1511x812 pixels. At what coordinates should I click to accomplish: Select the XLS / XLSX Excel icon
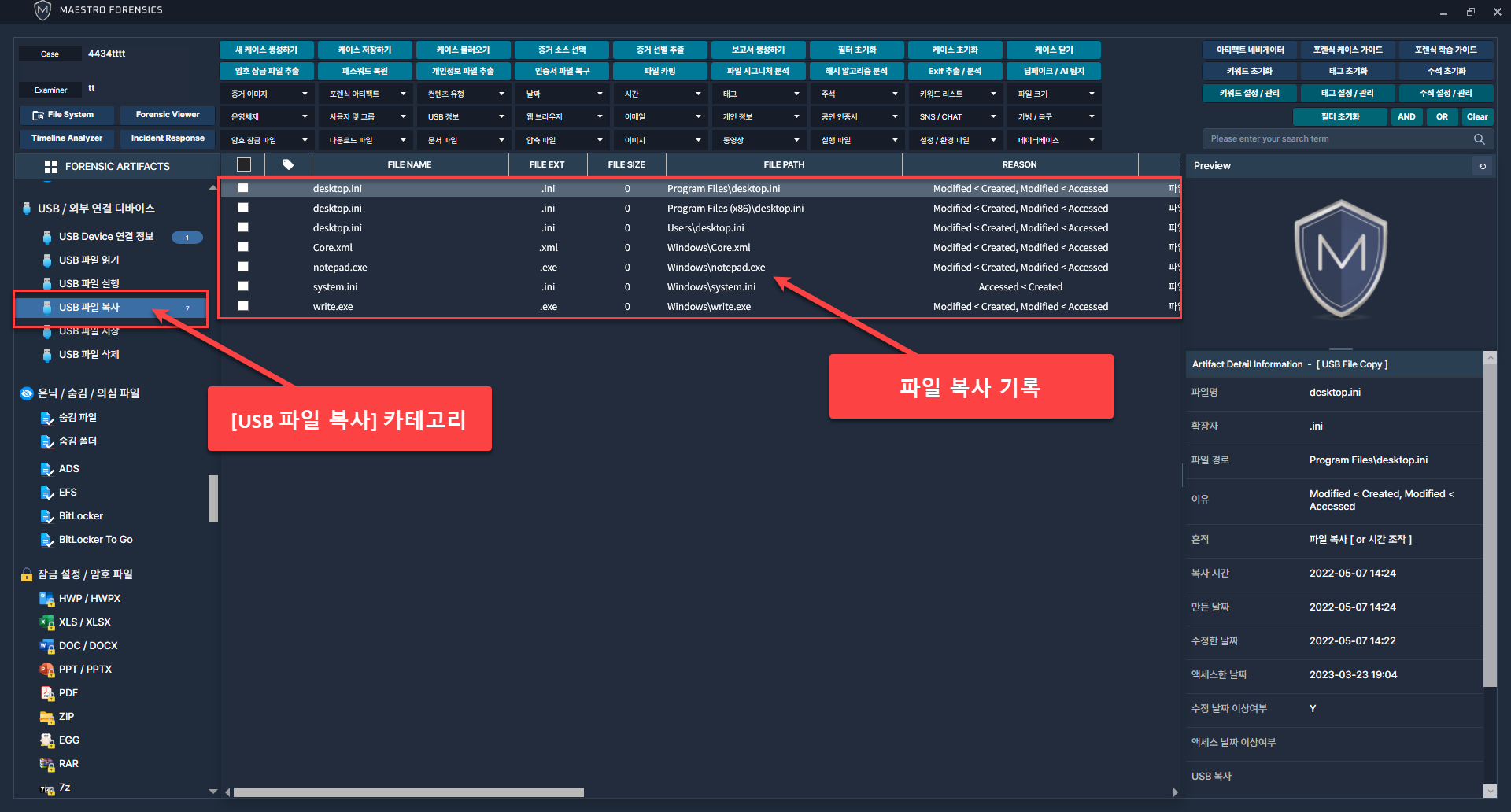(47, 622)
